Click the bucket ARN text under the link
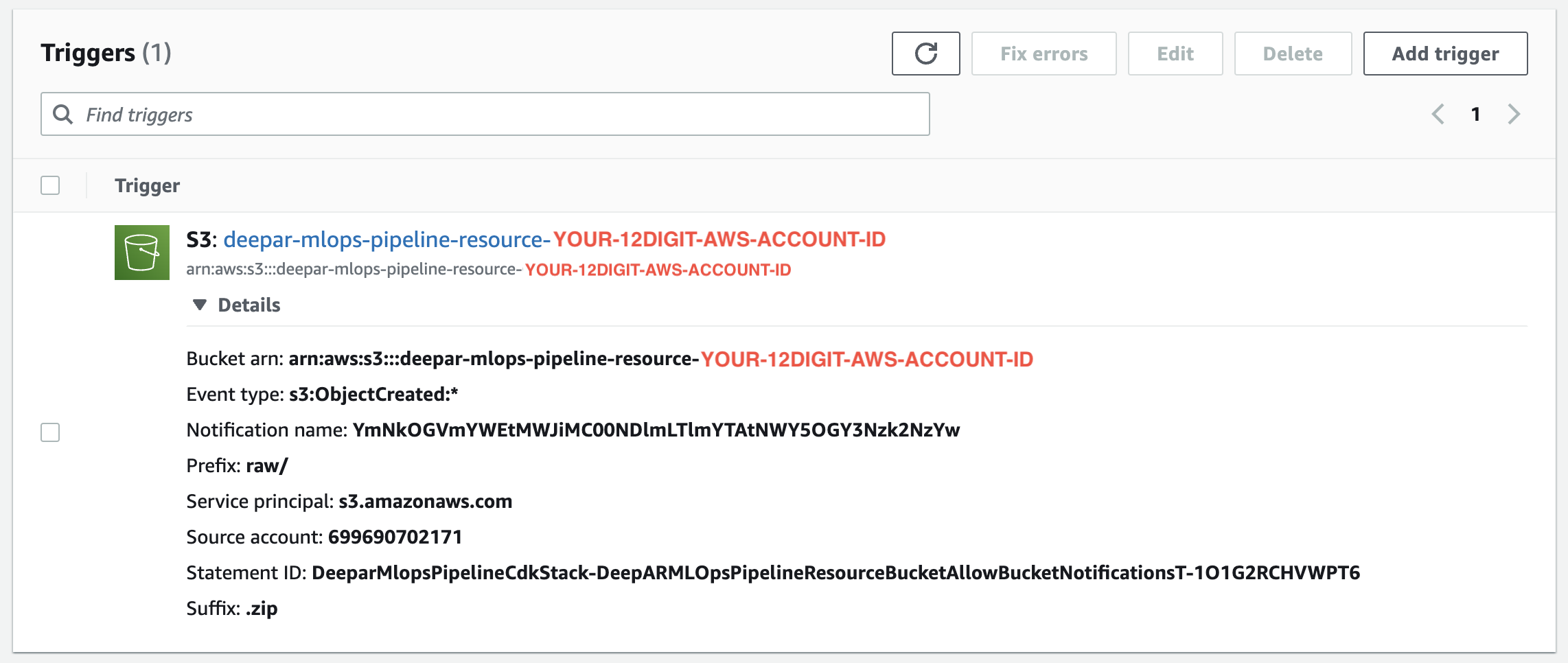This screenshot has height=663, width=1568. [x=489, y=269]
